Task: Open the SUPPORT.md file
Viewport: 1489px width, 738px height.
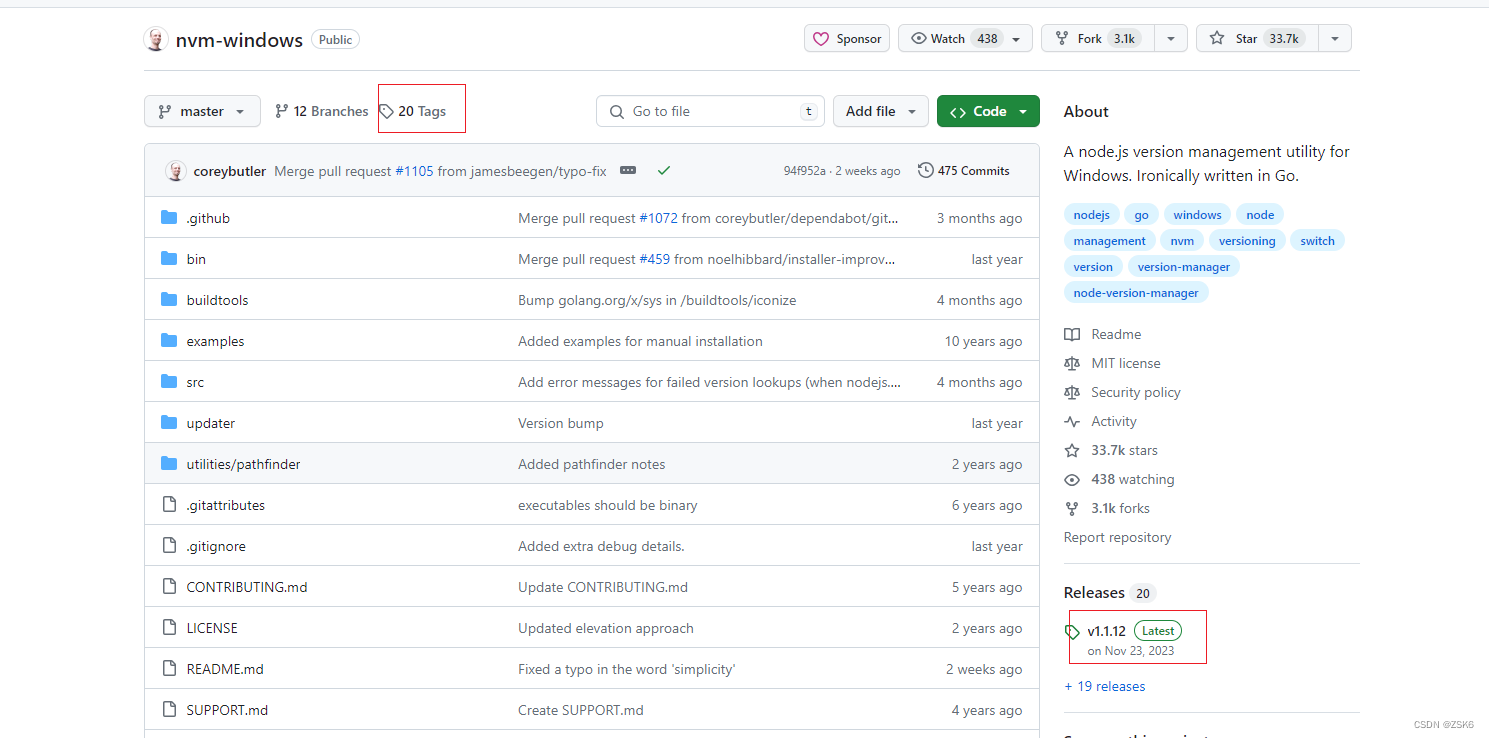Action: pos(227,710)
